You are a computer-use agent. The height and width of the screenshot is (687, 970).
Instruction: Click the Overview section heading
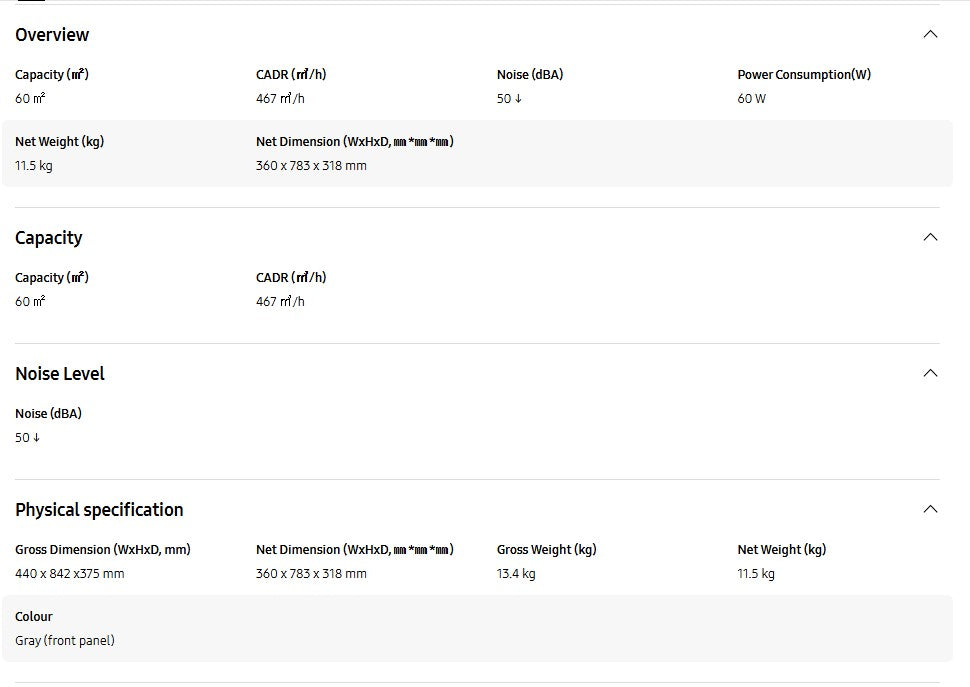pos(52,35)
